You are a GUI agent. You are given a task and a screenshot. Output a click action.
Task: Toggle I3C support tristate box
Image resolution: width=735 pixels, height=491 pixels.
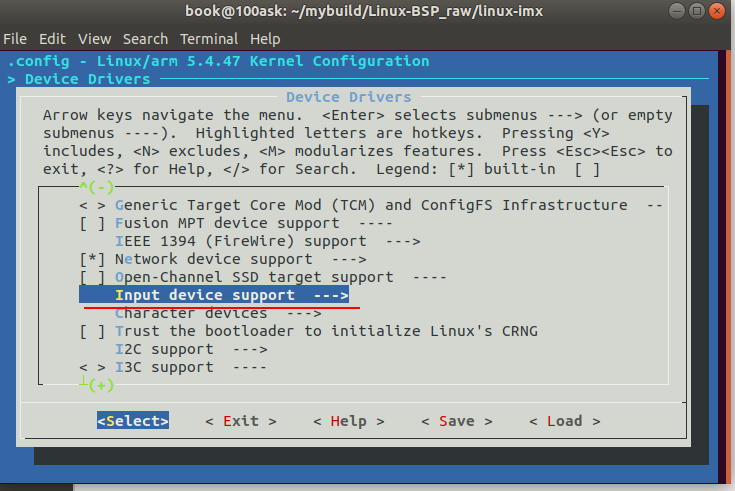[92, 367]
